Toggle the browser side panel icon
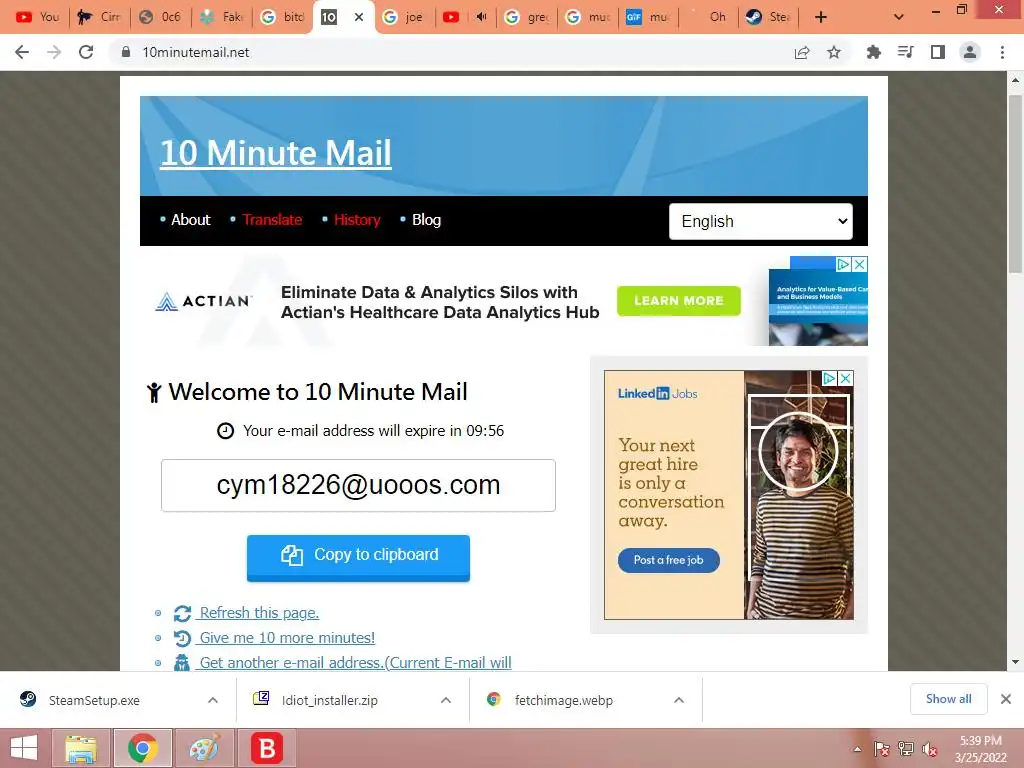 pyautogui.click(x=938, y=52)
